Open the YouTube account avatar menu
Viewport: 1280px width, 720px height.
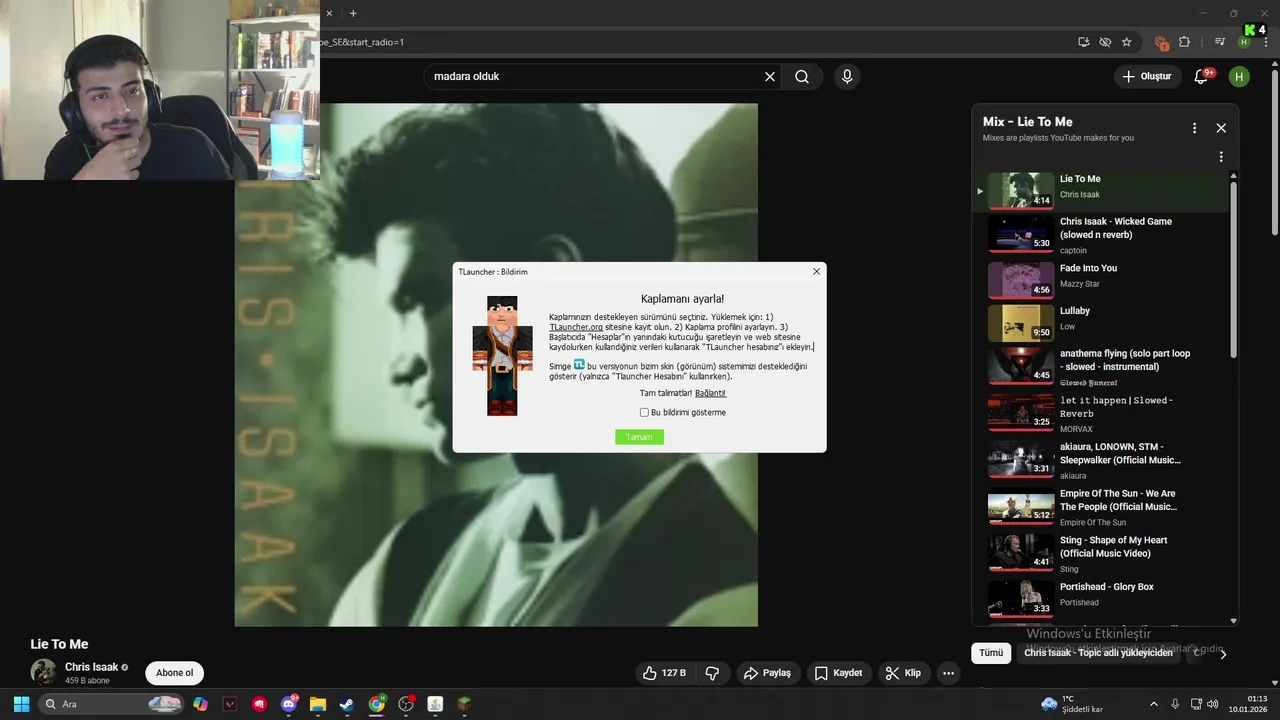pyautogui.click(x=1239, y=76)
